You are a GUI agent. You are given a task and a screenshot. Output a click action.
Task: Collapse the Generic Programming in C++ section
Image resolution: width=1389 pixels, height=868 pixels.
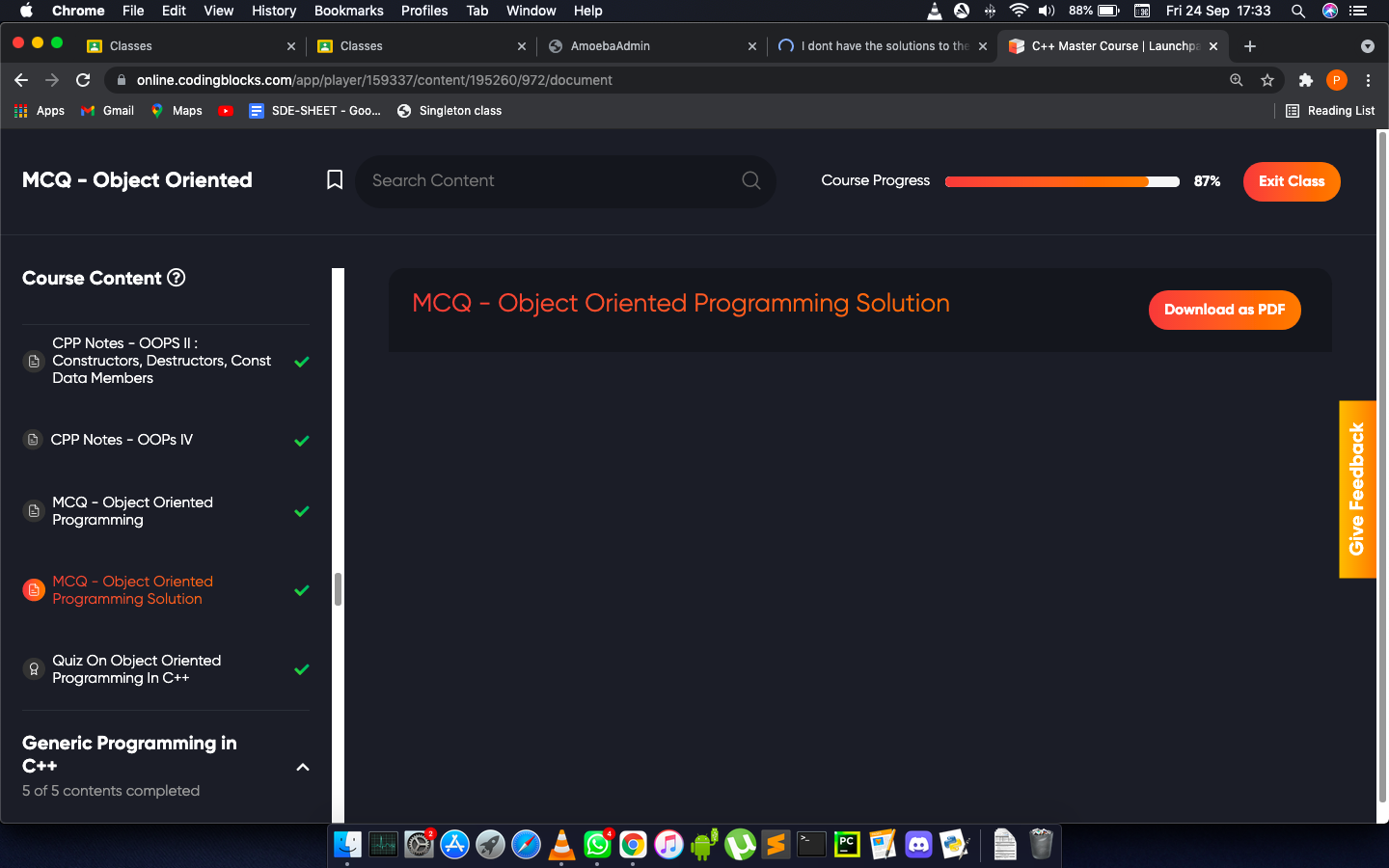[x=302, y=768]
